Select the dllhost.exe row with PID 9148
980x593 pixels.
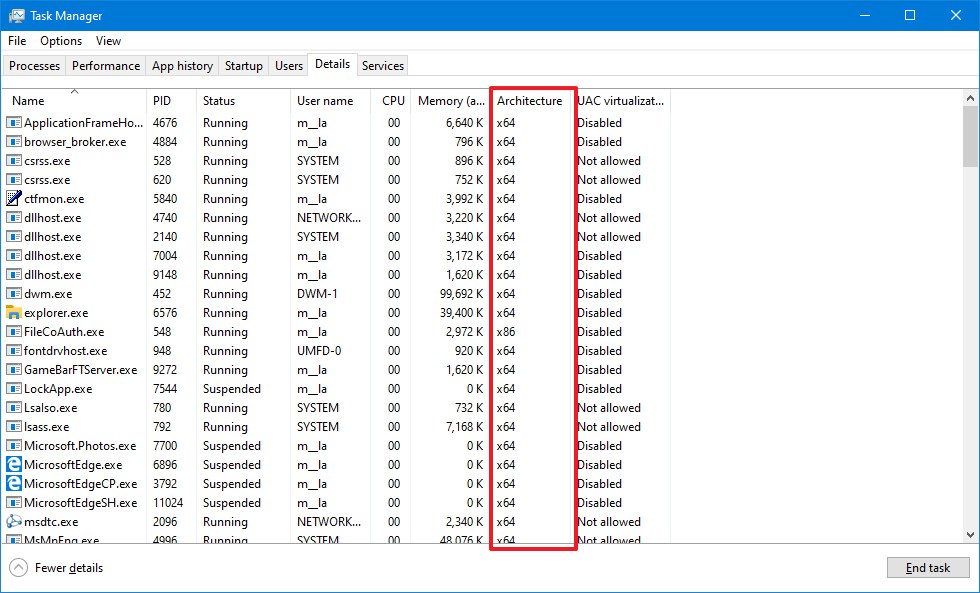(336, 275)
